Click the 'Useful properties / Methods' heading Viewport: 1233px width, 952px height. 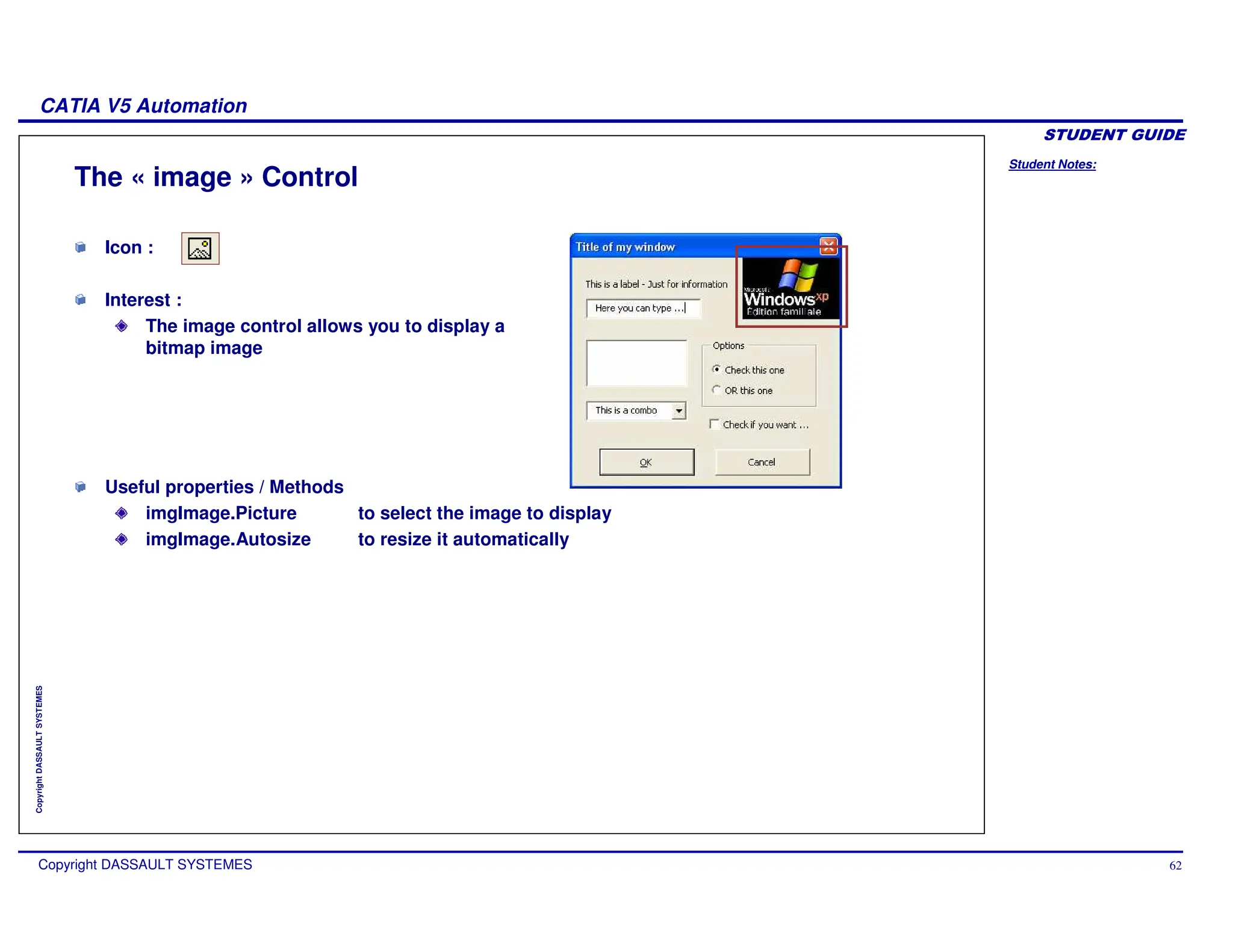(x=224, y=487)
